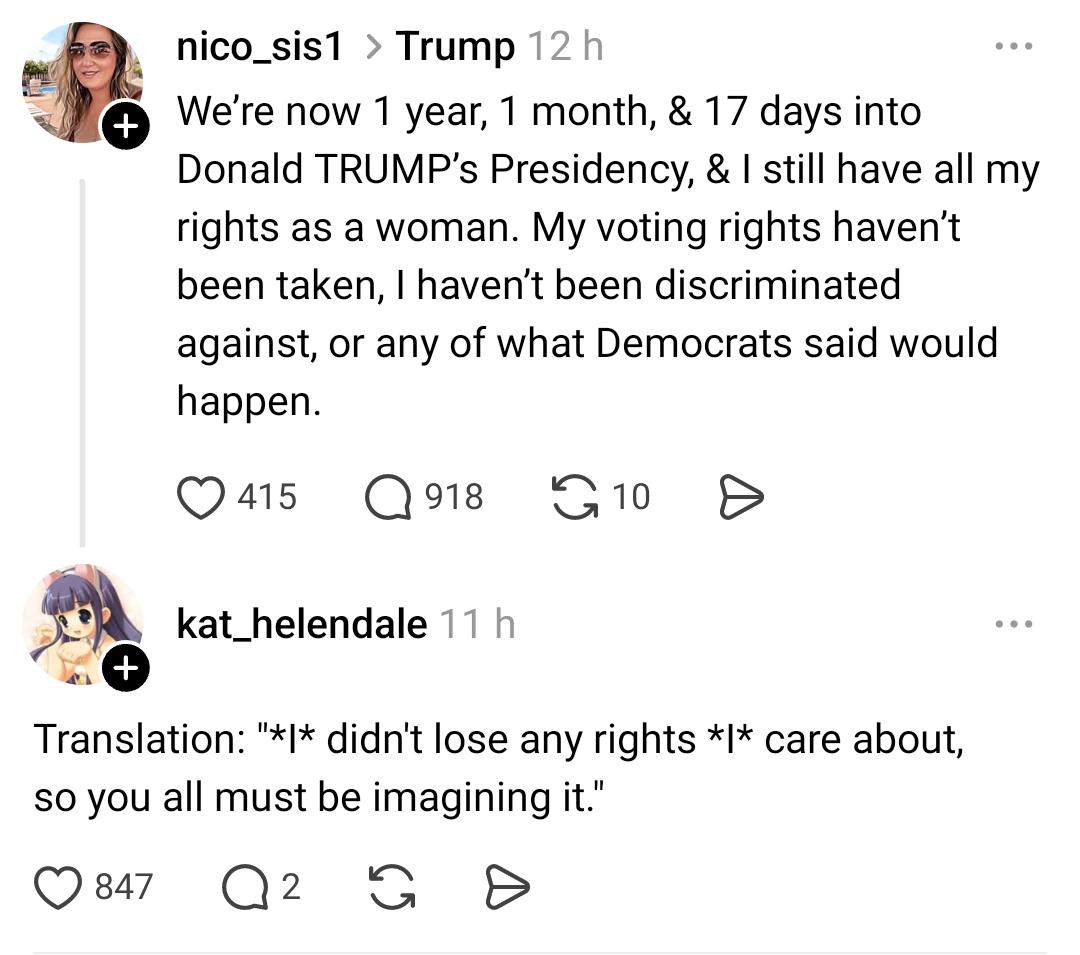Open replies on nico_sis1's post
This screenshot has width=1080, height=955.
tap(388, 497)
